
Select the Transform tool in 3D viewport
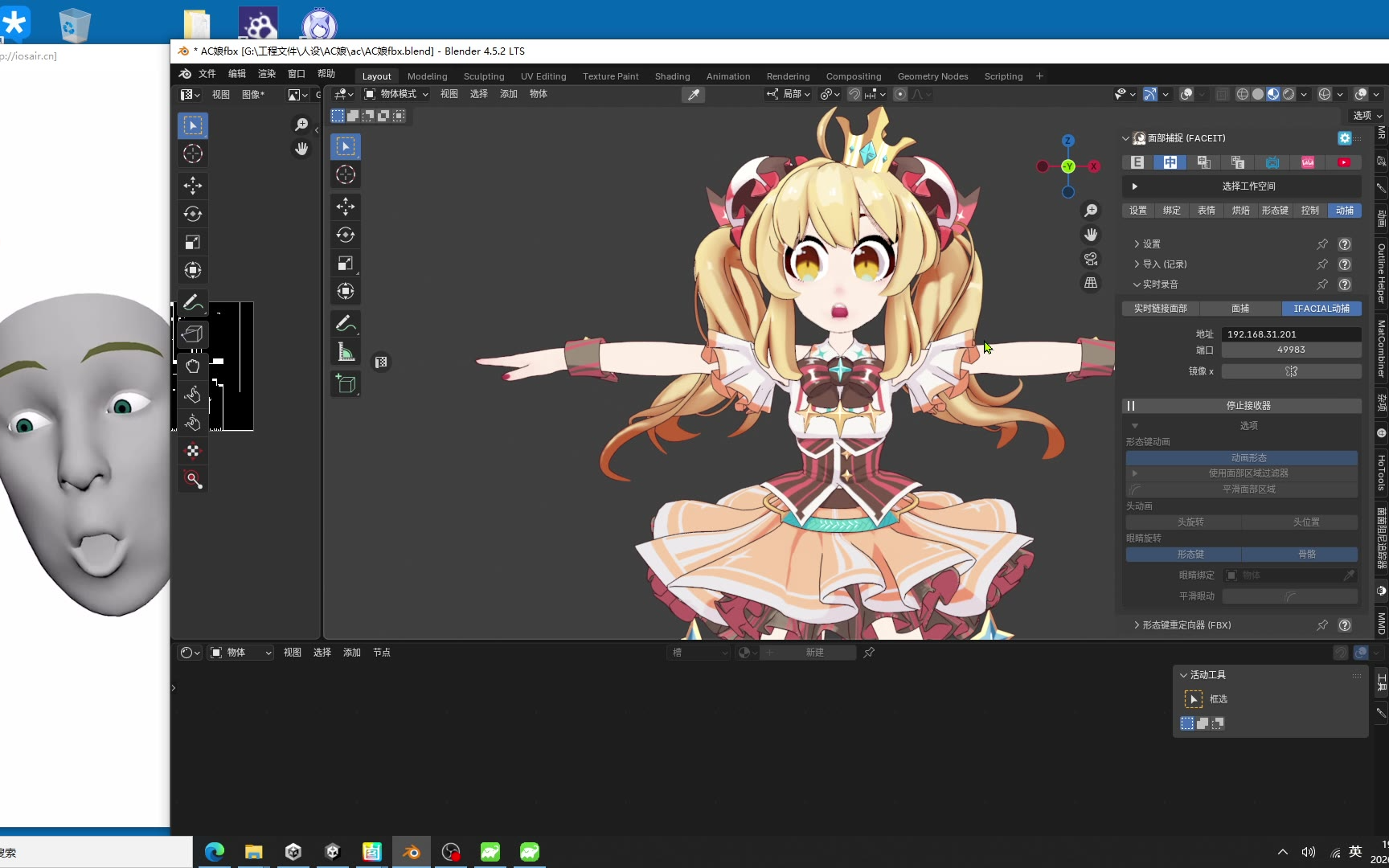point(346,291)
